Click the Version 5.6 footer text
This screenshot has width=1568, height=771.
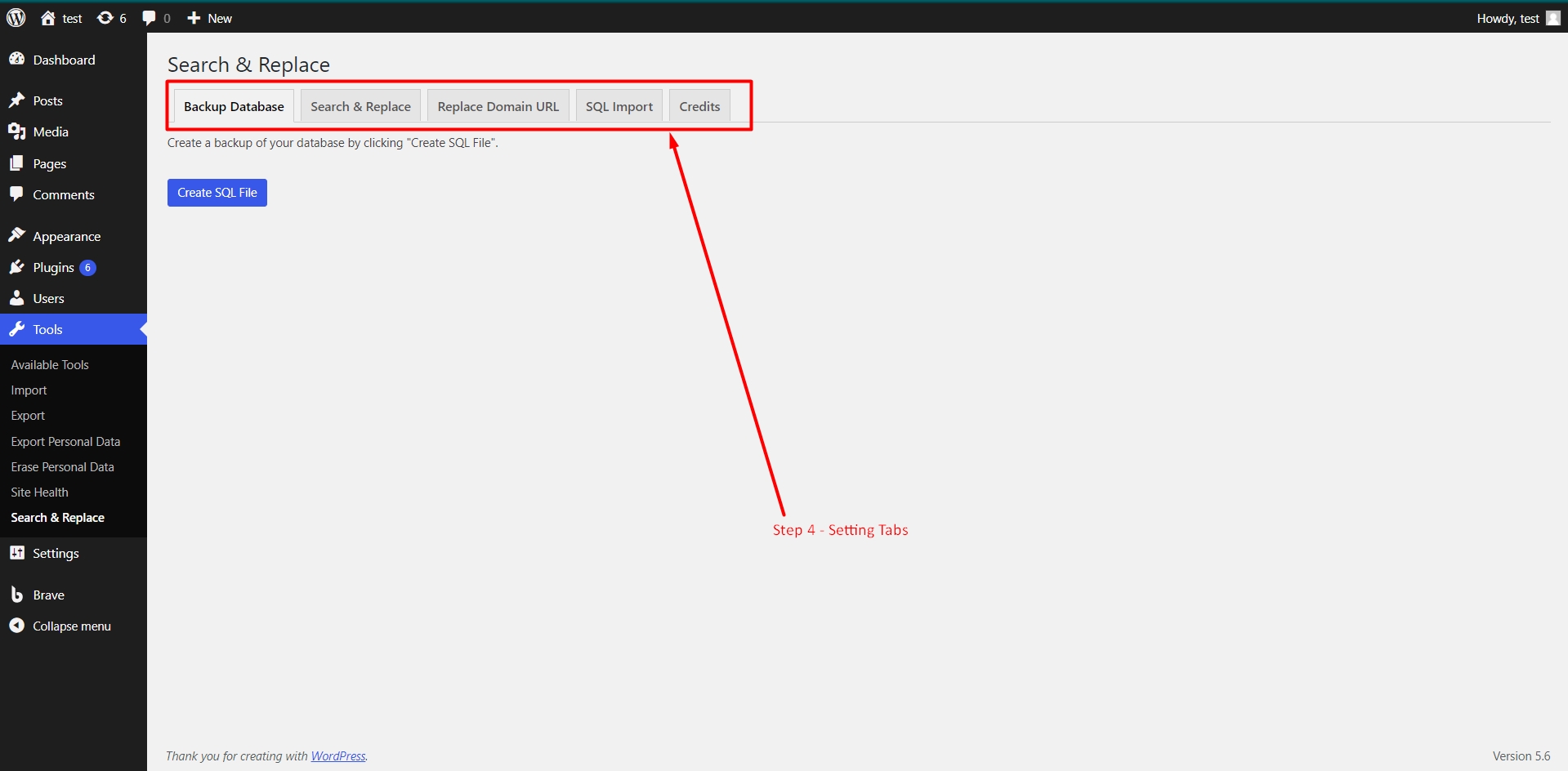[1521, 756]
